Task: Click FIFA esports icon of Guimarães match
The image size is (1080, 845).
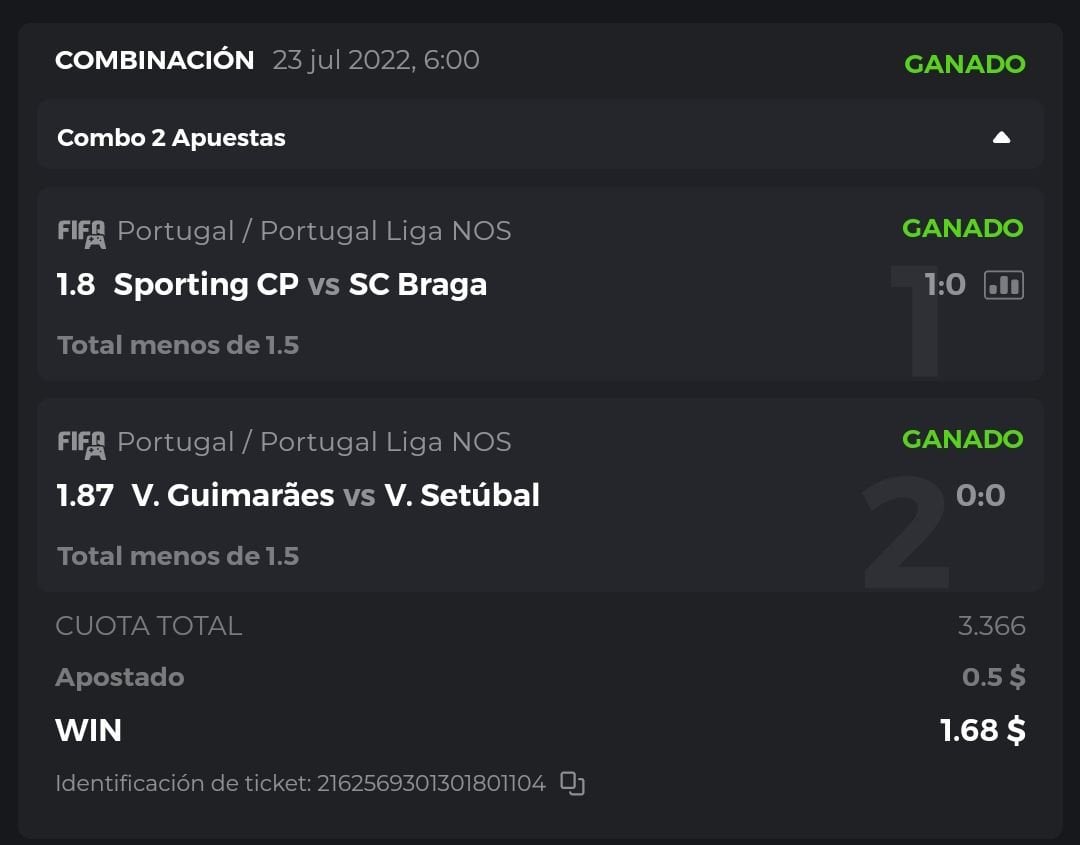Action: coord(81,444)
